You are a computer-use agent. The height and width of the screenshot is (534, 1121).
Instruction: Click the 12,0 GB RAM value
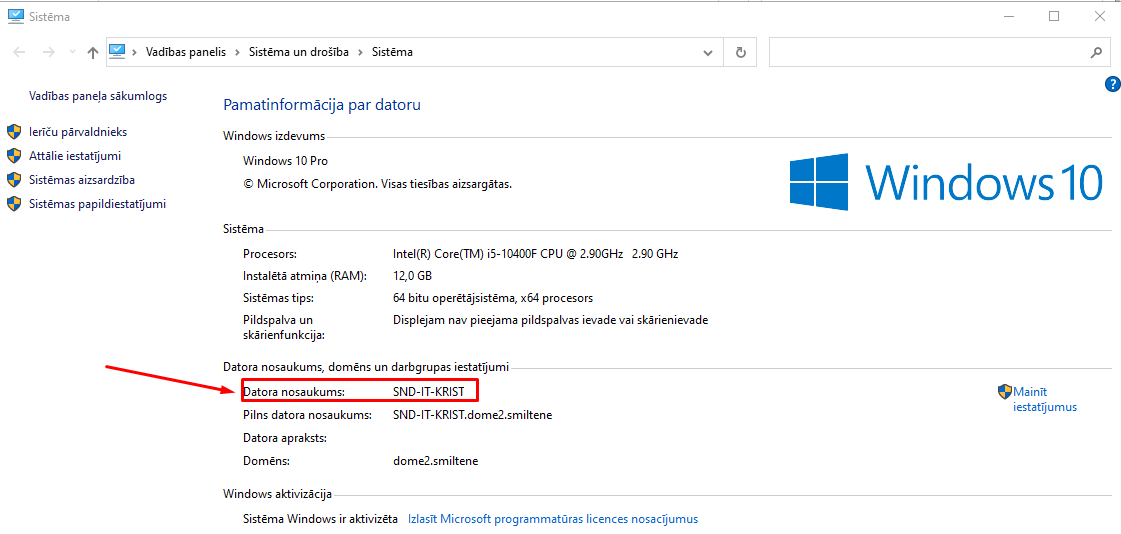coord(413,276)
